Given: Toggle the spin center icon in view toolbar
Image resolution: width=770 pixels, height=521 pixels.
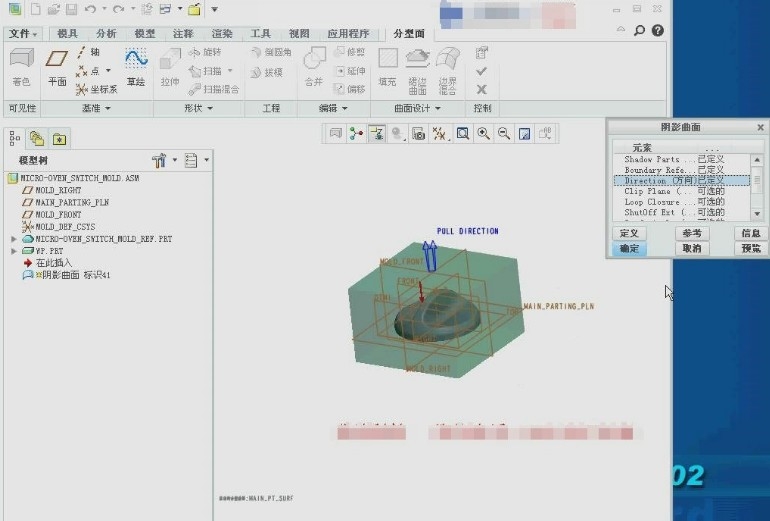Looking at the screenshot, I should click(357, 134).
